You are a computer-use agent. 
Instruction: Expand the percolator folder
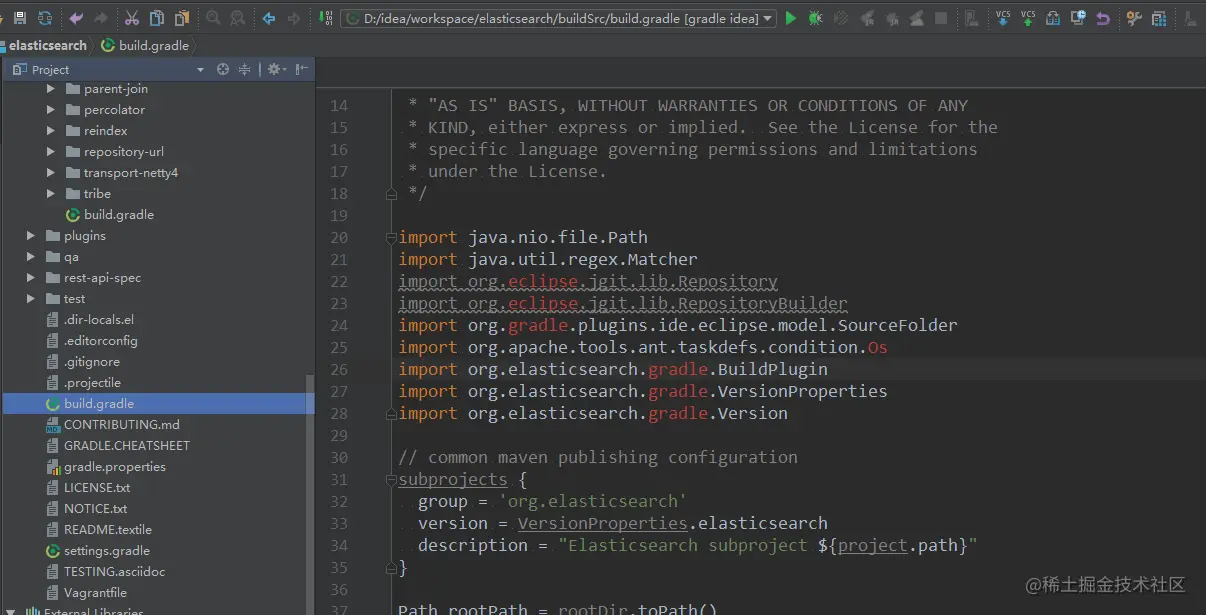51,110
